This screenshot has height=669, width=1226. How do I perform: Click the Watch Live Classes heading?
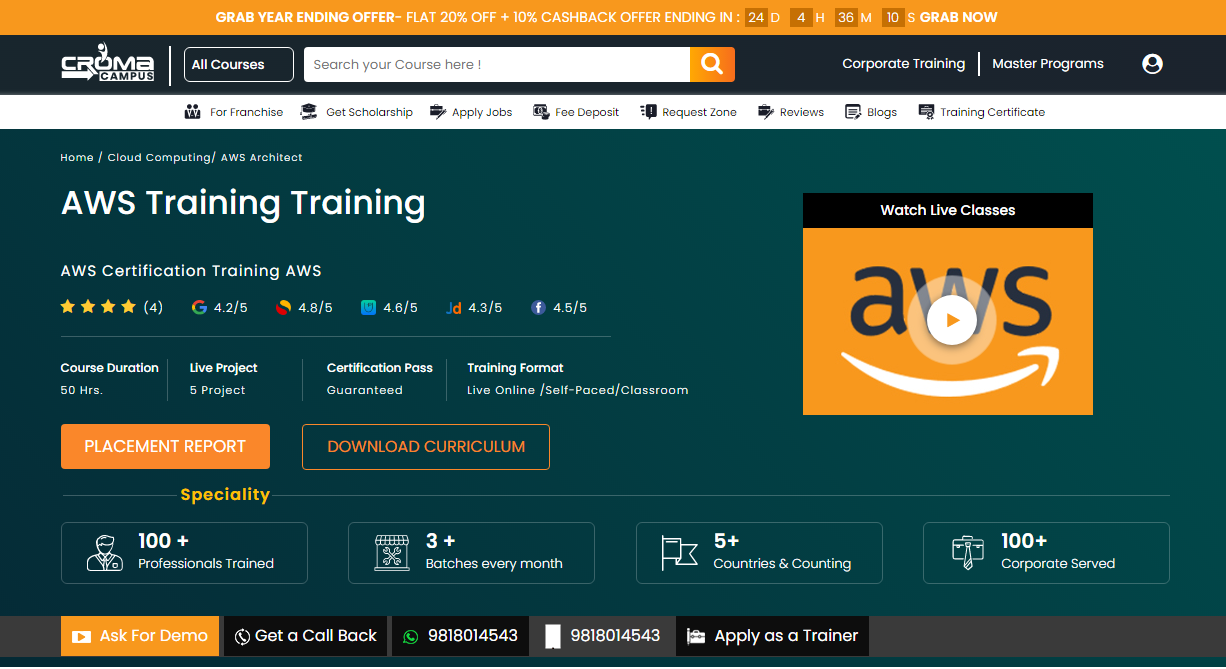(x=948, y=210)
